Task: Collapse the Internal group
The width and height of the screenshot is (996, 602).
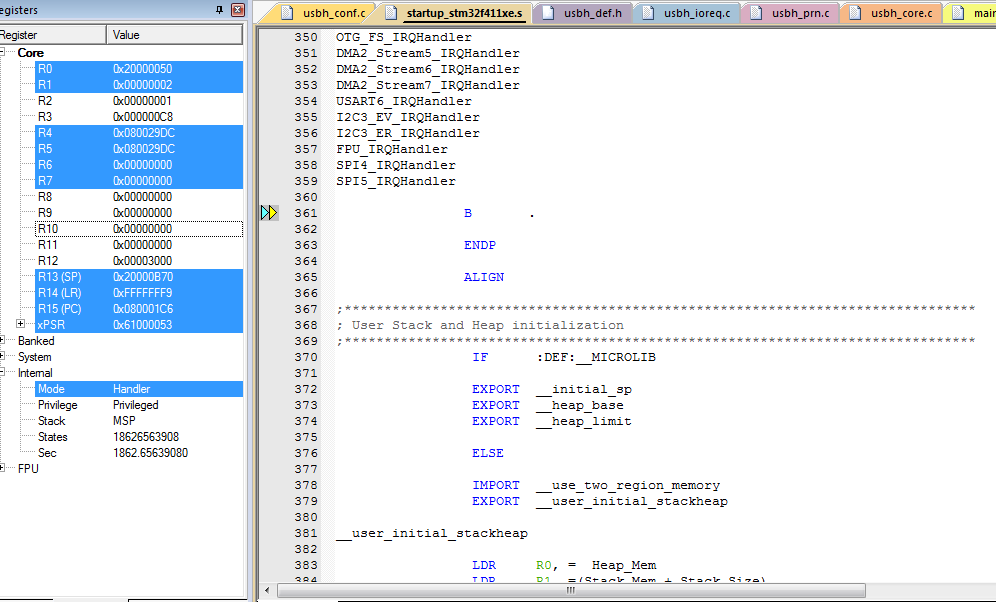Action: point(3,372)
